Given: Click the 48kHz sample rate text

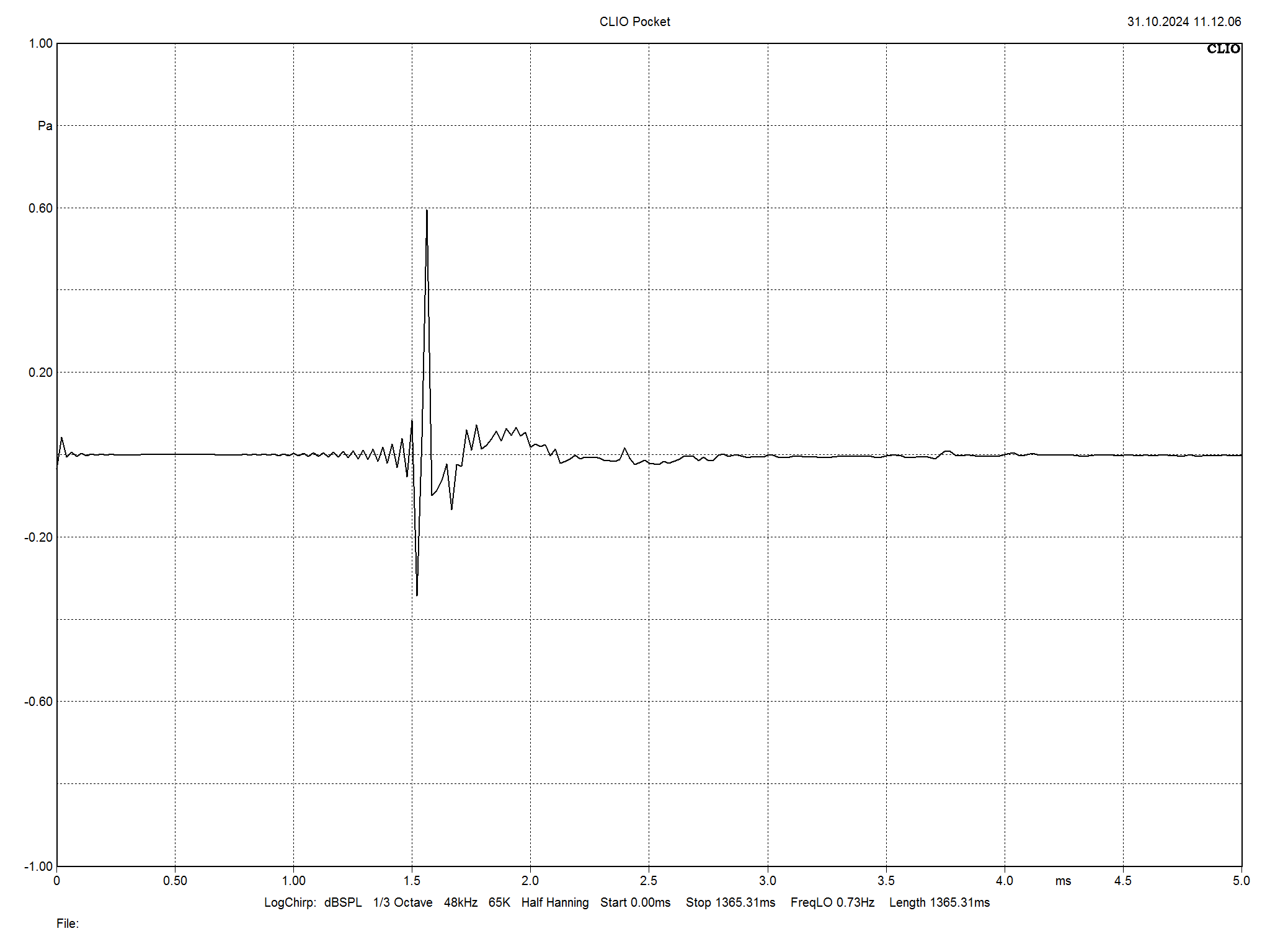Looking at the screenshot, I should pyautogui.click(x=461, y=902).
